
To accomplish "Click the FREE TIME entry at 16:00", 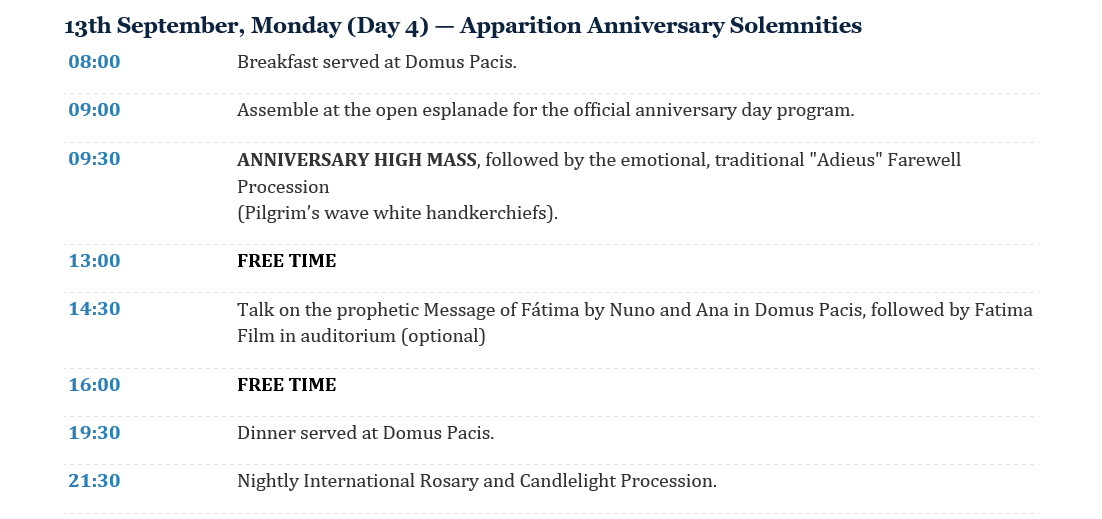I will [287, 385].
